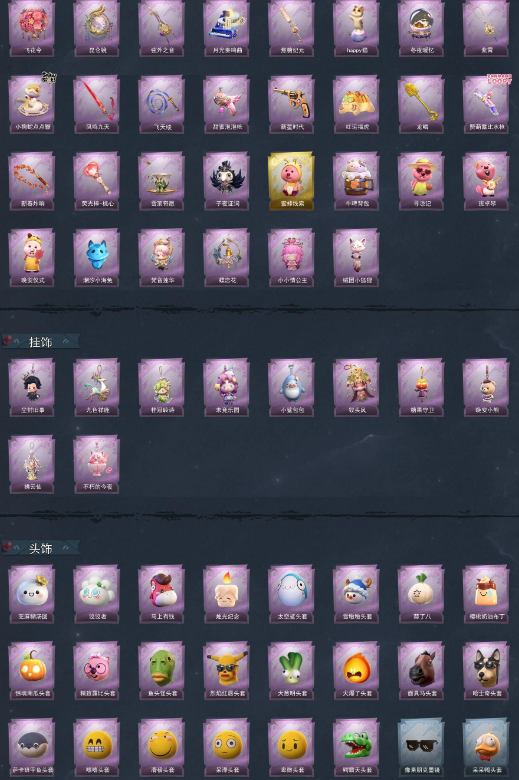The image size is (519, 780).
Task: Select the blue cat creature accessory
Action: pos(97,258)
